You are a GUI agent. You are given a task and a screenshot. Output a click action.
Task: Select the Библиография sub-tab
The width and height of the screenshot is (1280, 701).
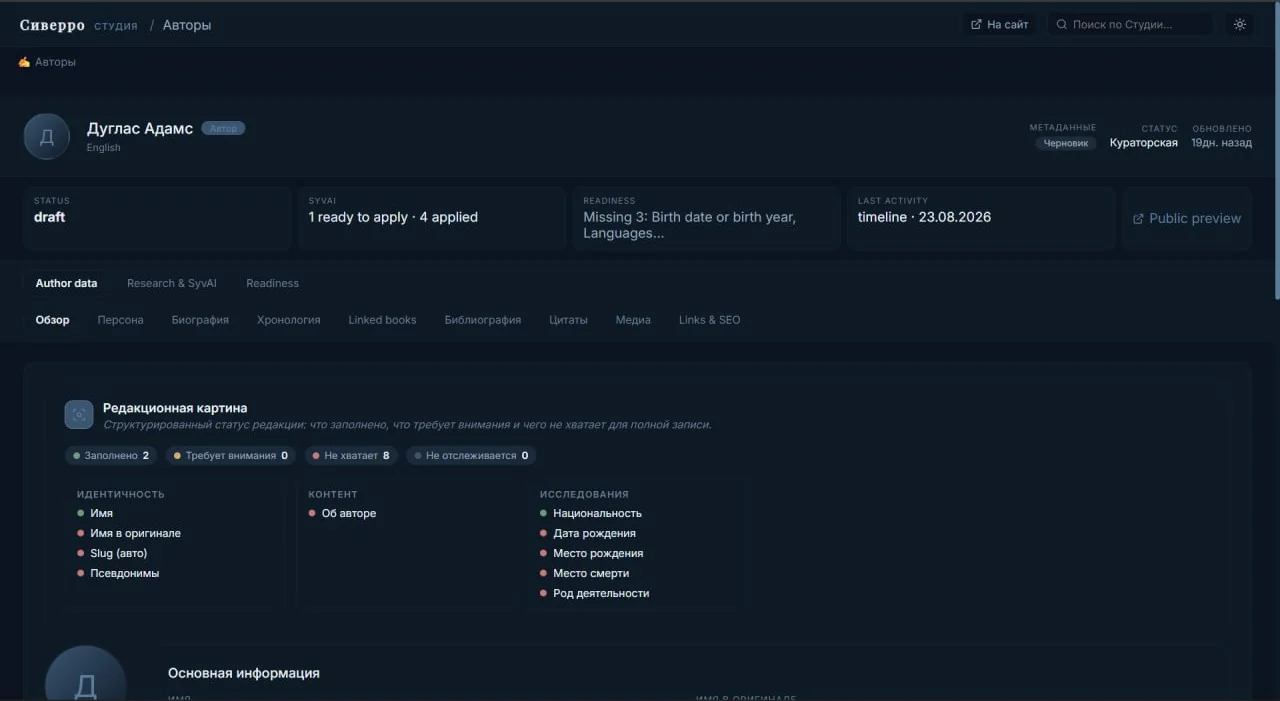(483, 320)
